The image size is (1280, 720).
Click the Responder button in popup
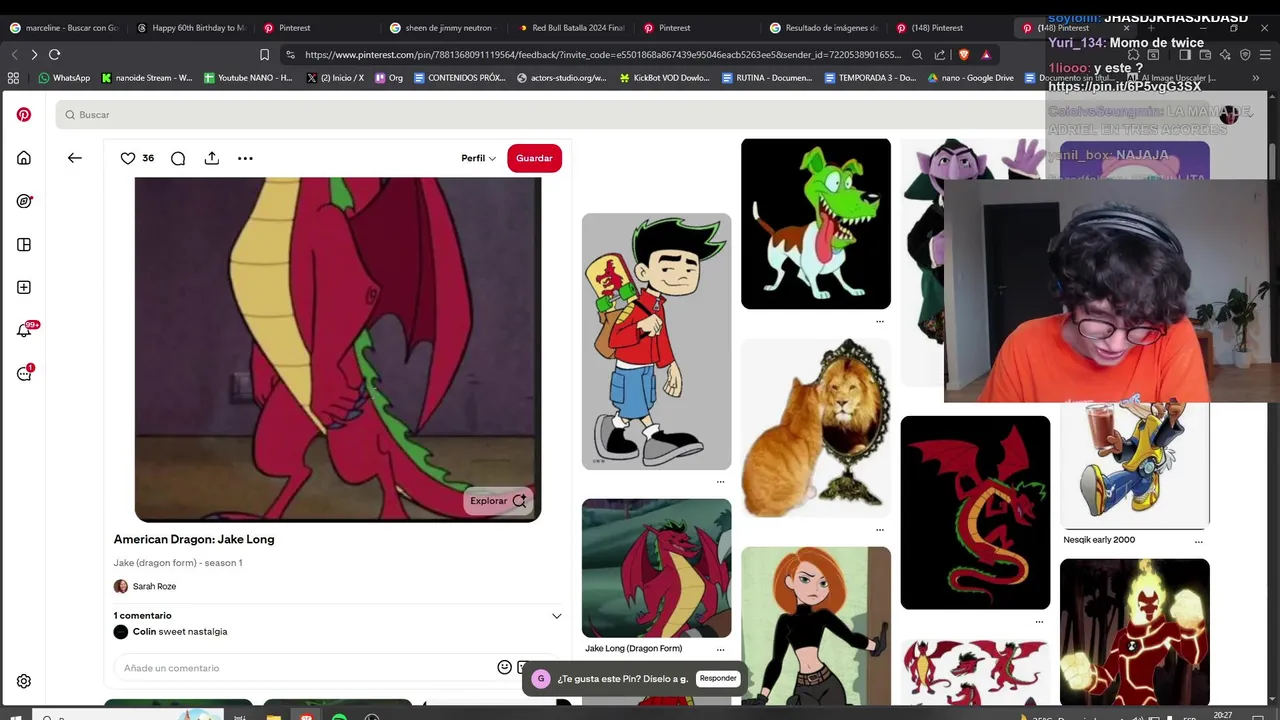(718, 678)
